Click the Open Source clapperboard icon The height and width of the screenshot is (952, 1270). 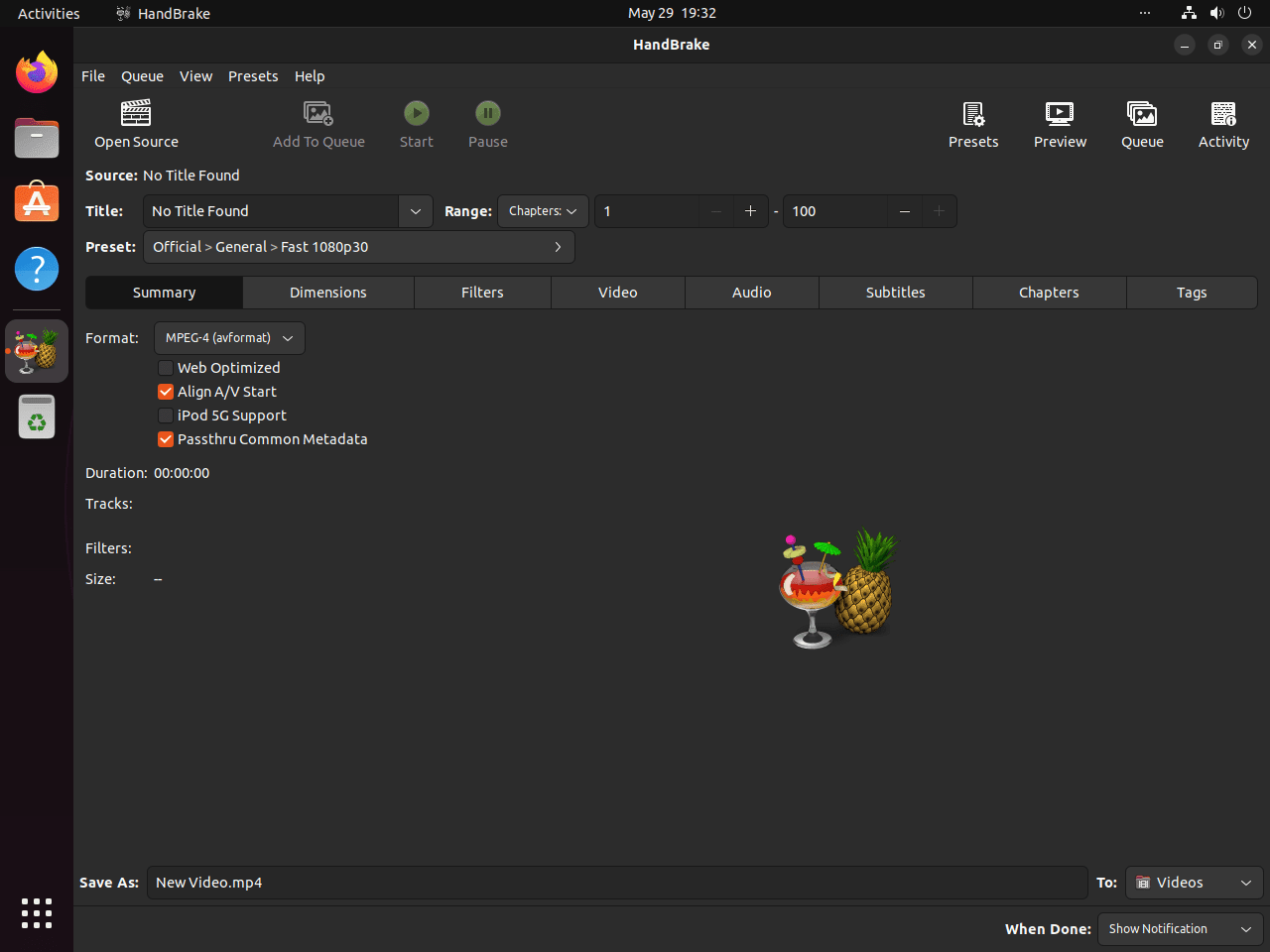[136, 113]
